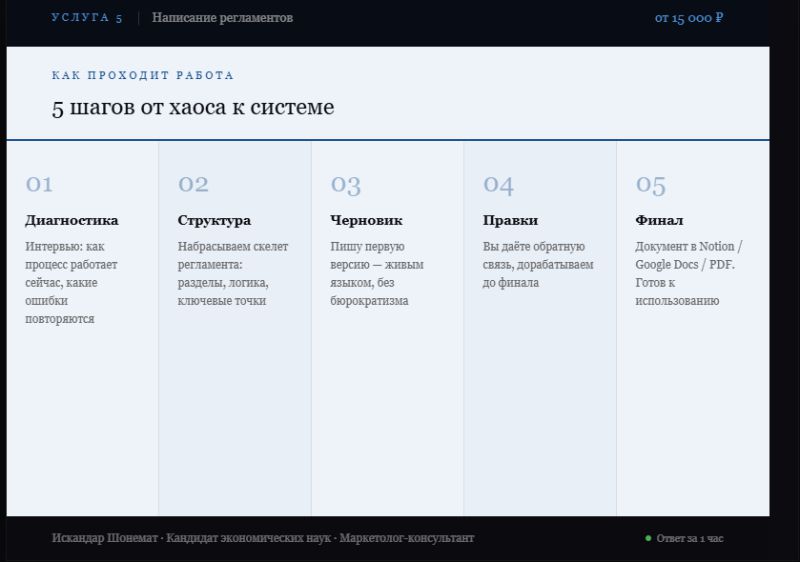The image size is (800, 562).
Task: Click step number 01
Action: [39, 184]
